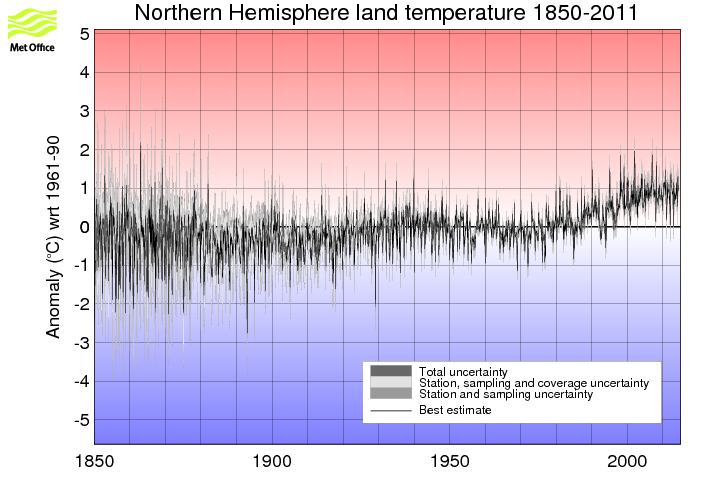Click the 'Station and sampling uncertainty' legend swatch

click(391, 393)
